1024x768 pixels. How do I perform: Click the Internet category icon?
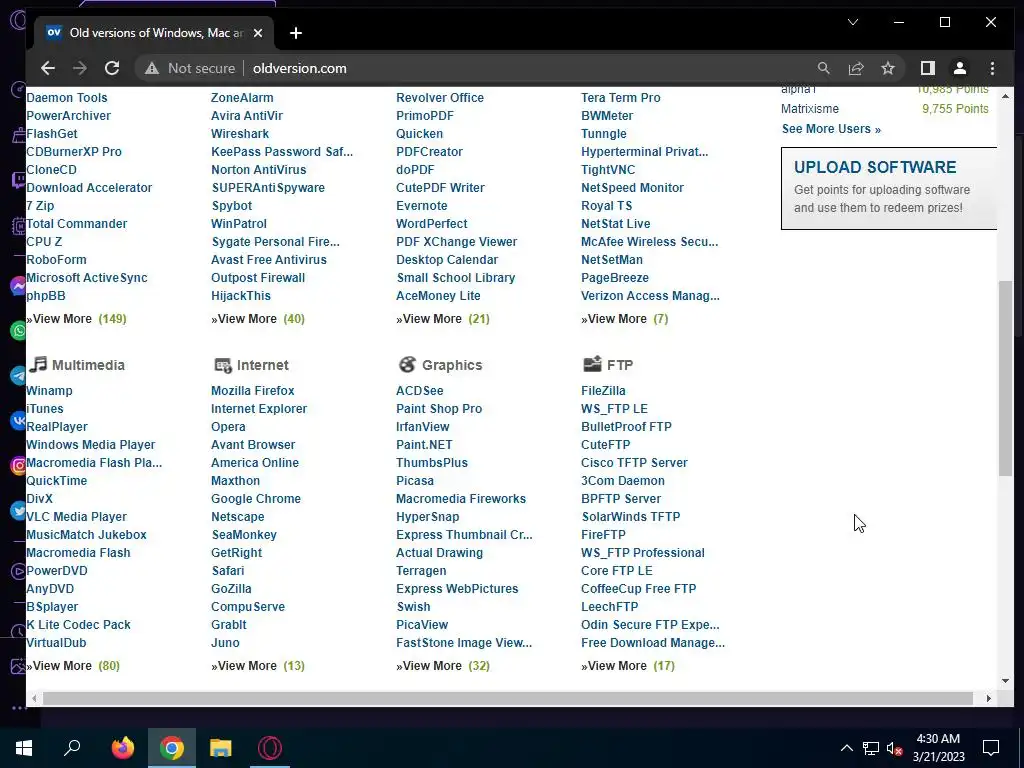tap(223, 365)
